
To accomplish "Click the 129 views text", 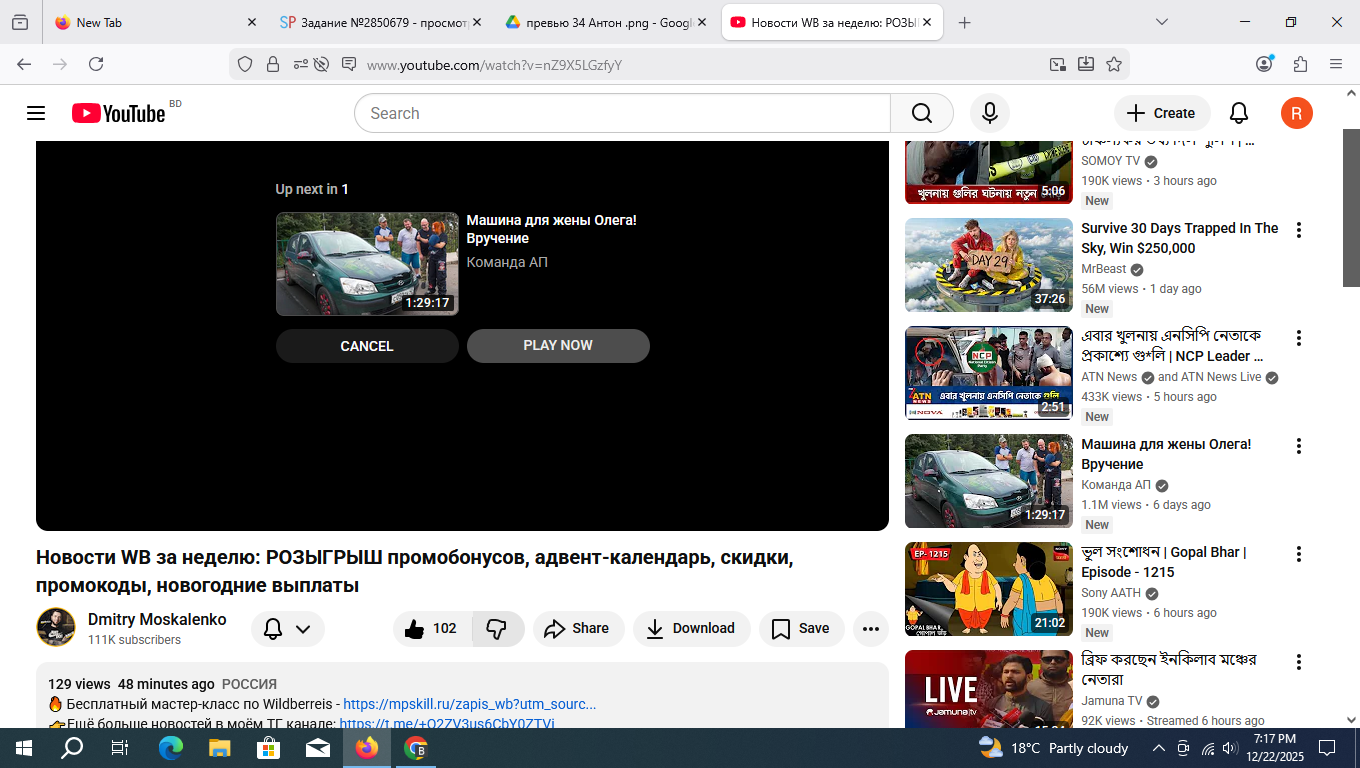I will click(79, 684).
